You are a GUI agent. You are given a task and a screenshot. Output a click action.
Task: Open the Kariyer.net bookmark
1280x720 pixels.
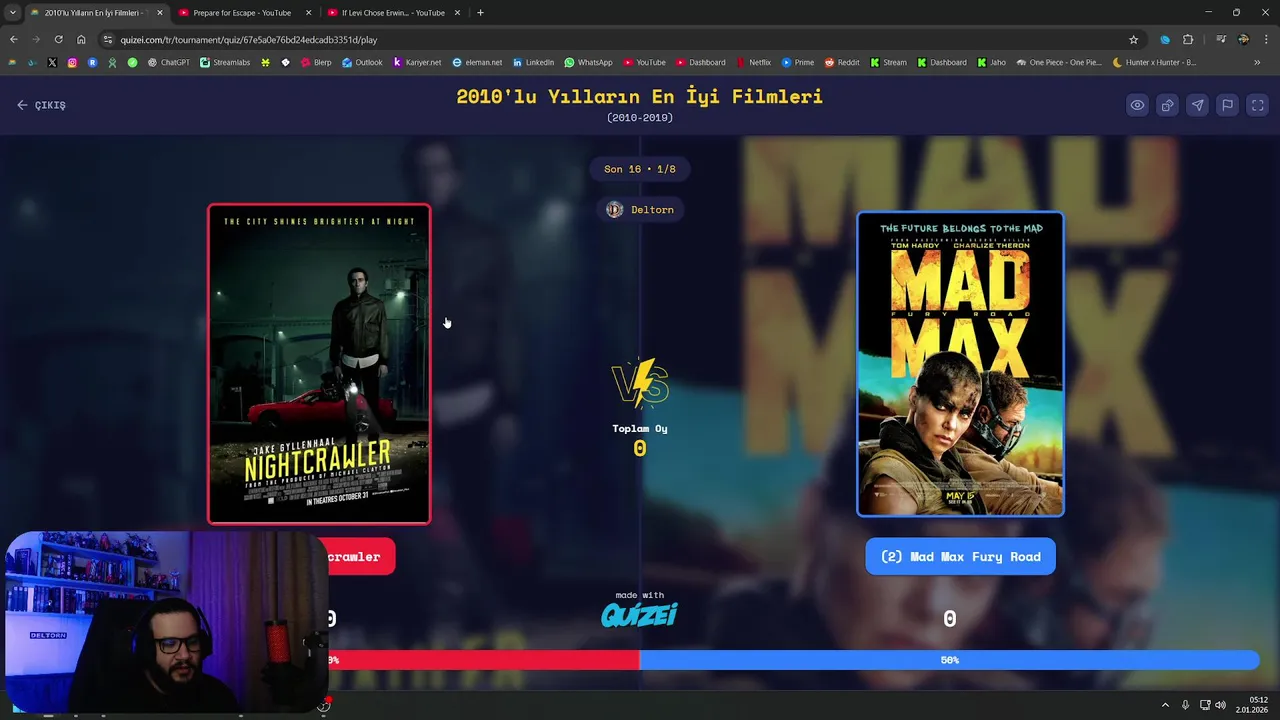pos(417,62)
